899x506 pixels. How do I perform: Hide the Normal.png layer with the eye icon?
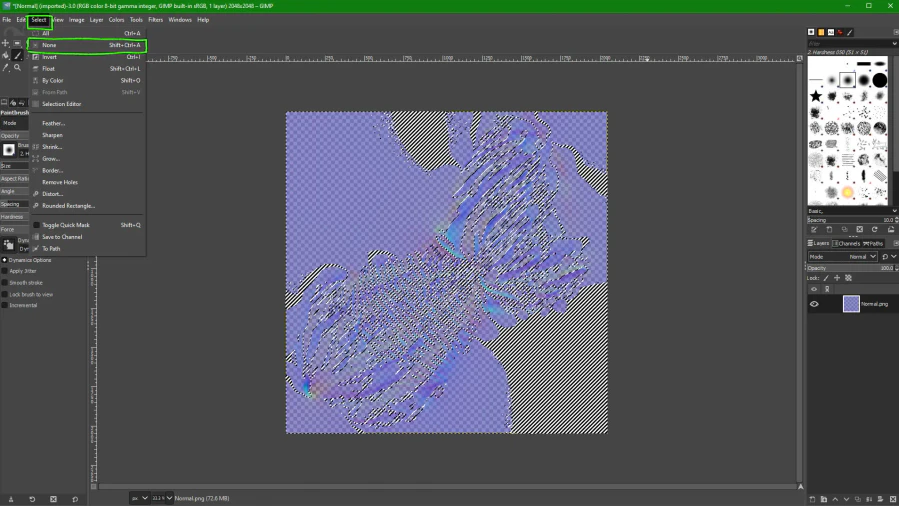click(814, 304)
